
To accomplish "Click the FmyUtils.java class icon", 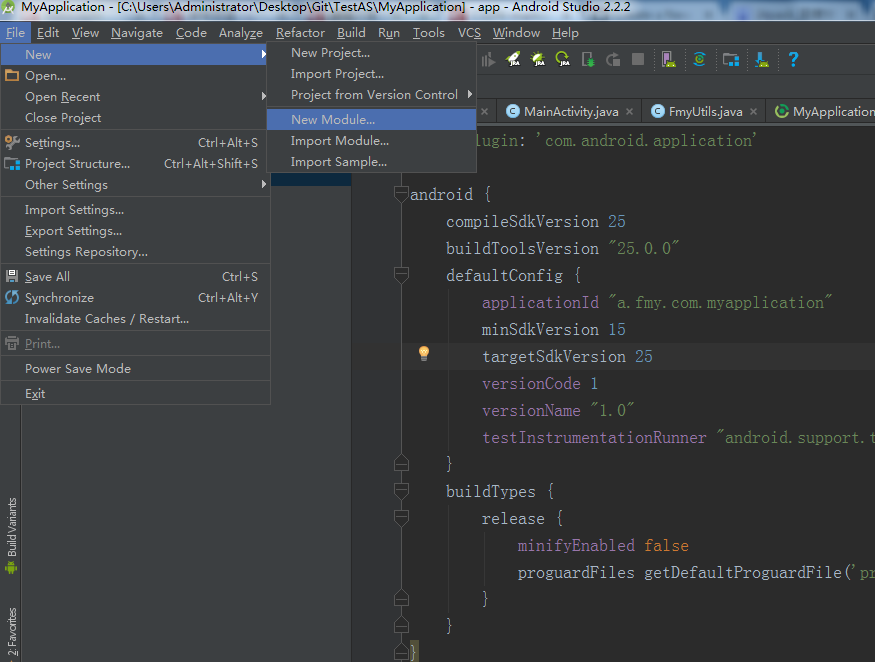I will coord(657,111).
